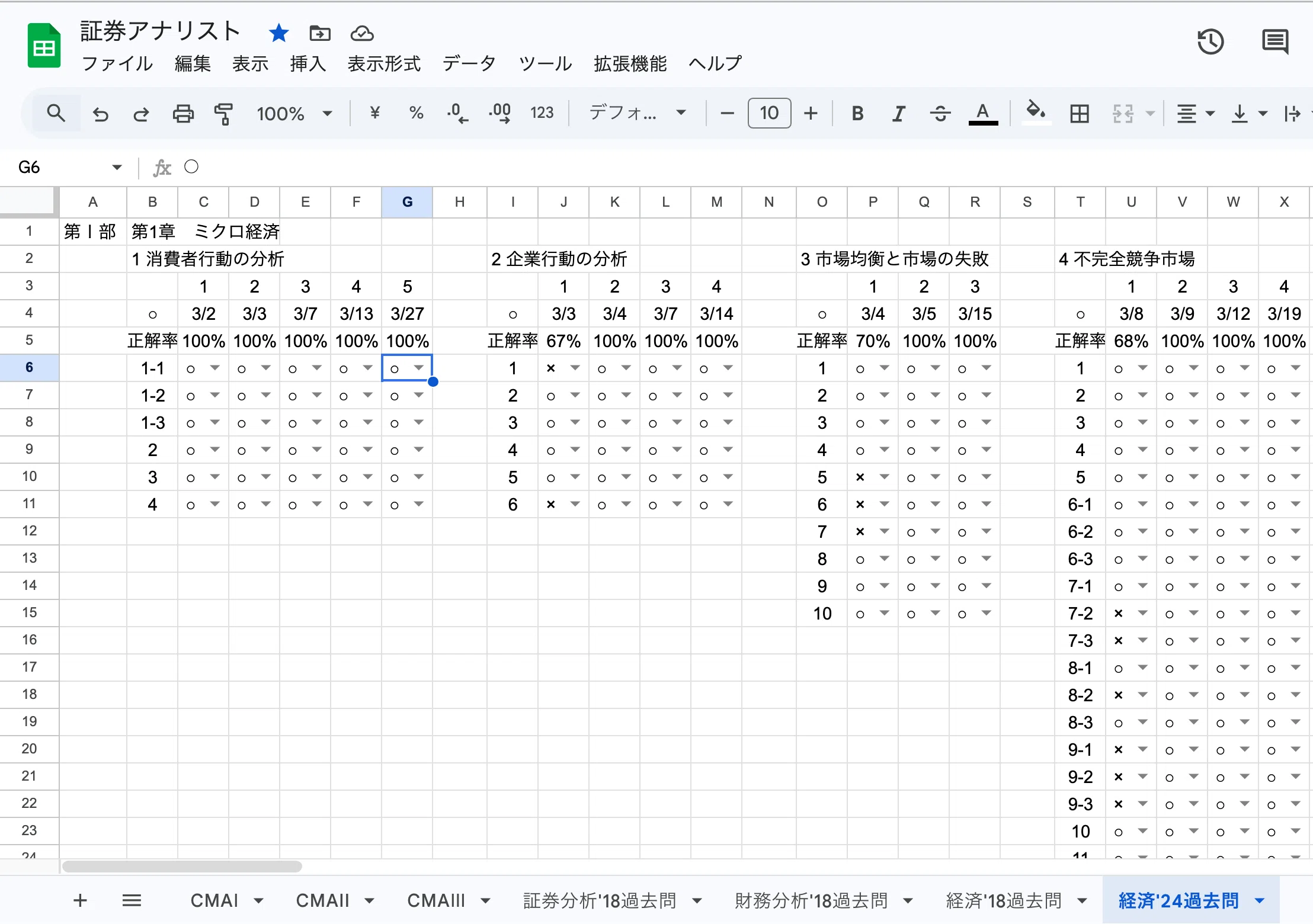The image size is (1313, 924).
Task: Decrease font size minus button
Action: point(727,113)
